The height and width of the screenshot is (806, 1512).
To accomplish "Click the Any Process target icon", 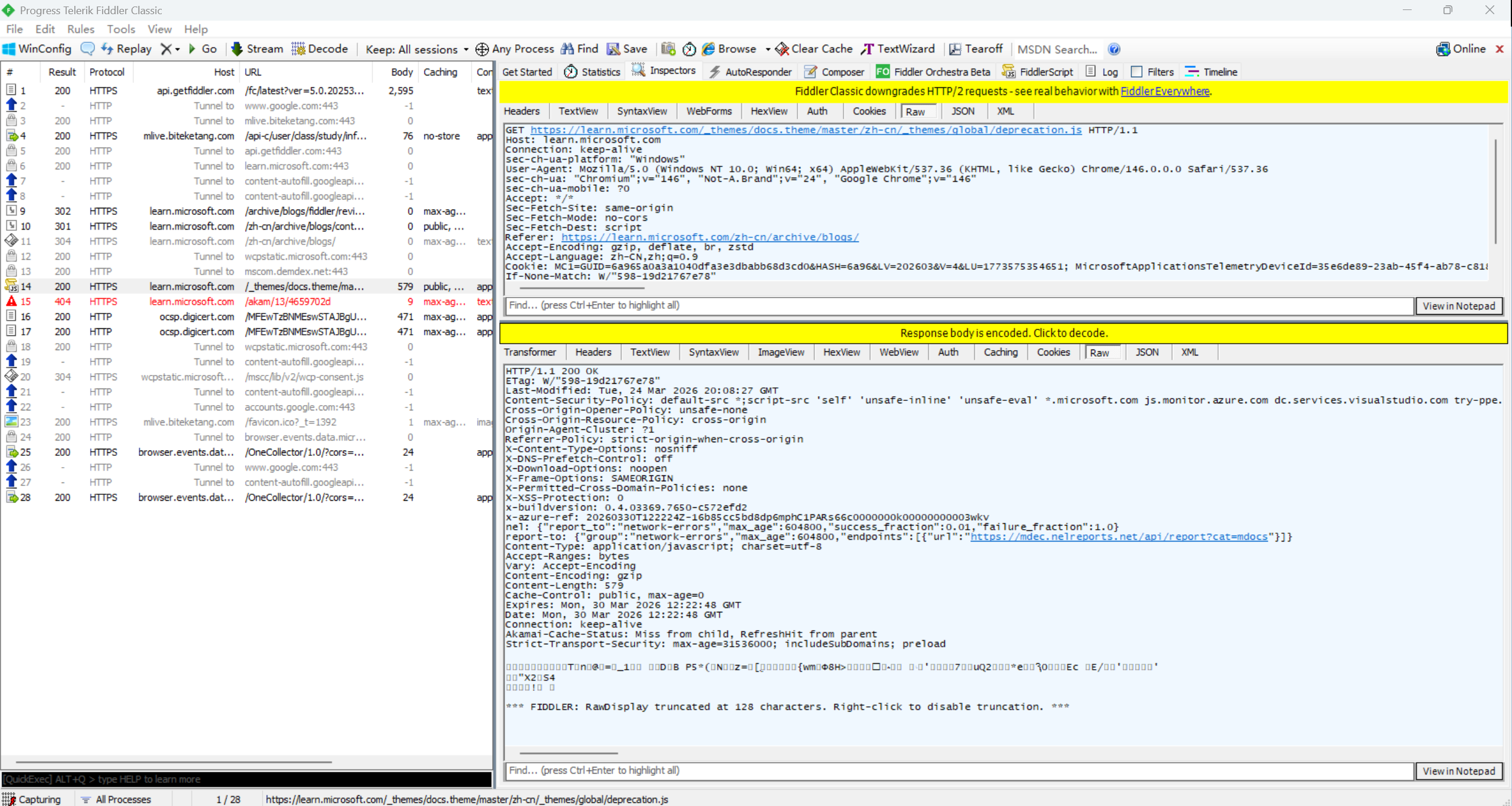I will click(x=482, y=49).
